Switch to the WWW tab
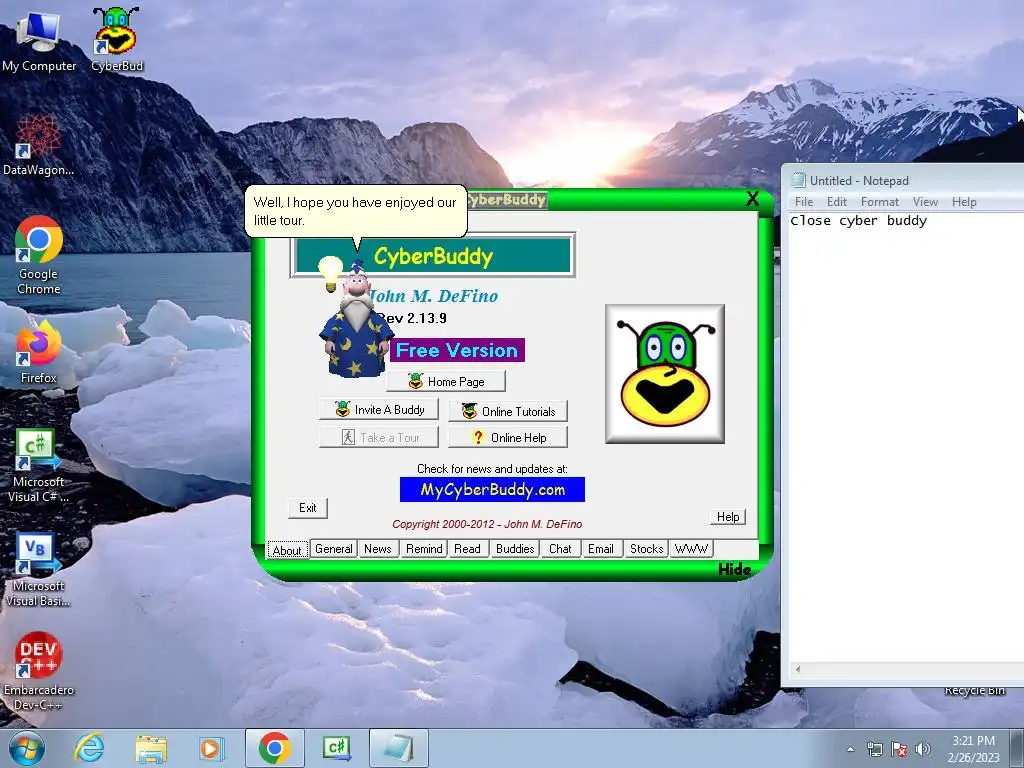 (691, 549)
